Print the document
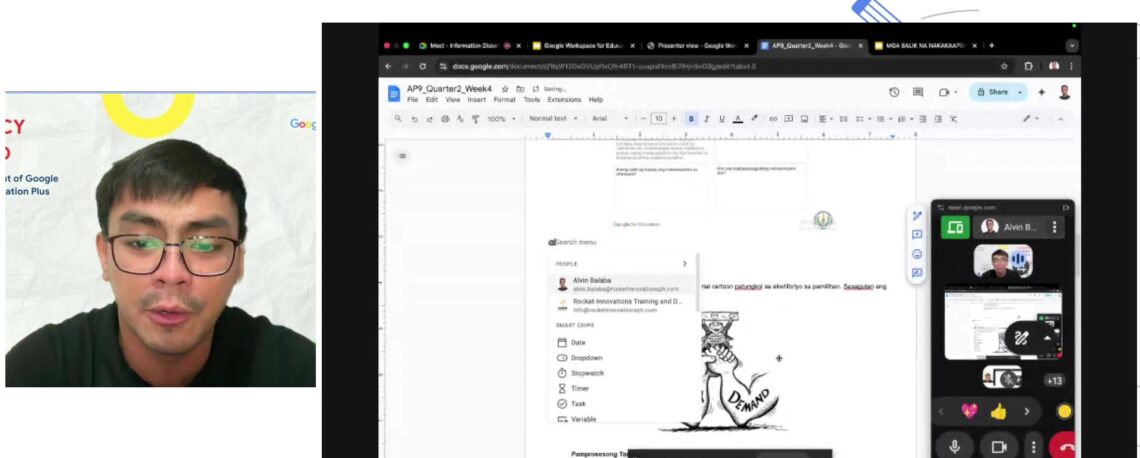The image size is (1140, 458). coord(445,118)
